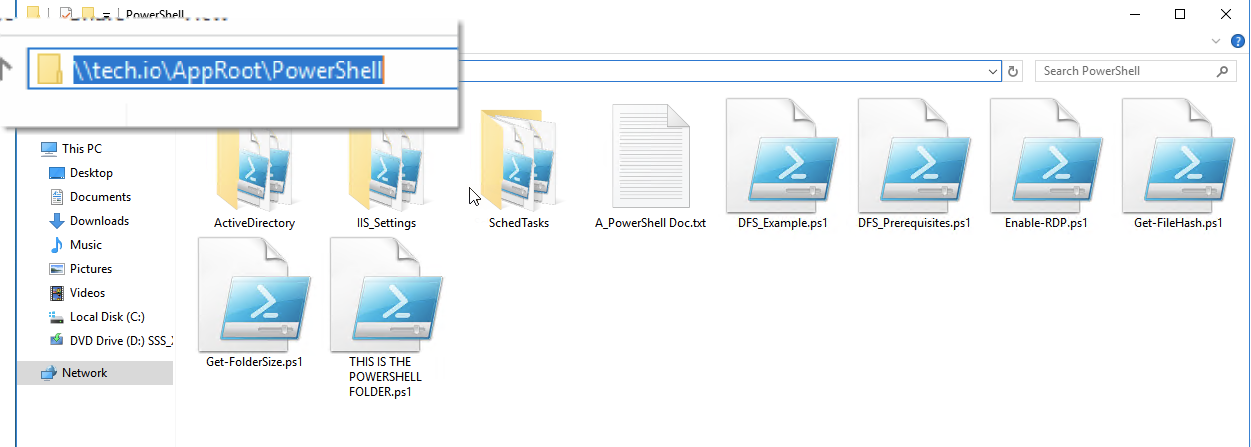
Task: Click the Music note icon in sidebar
Action: 57,245
